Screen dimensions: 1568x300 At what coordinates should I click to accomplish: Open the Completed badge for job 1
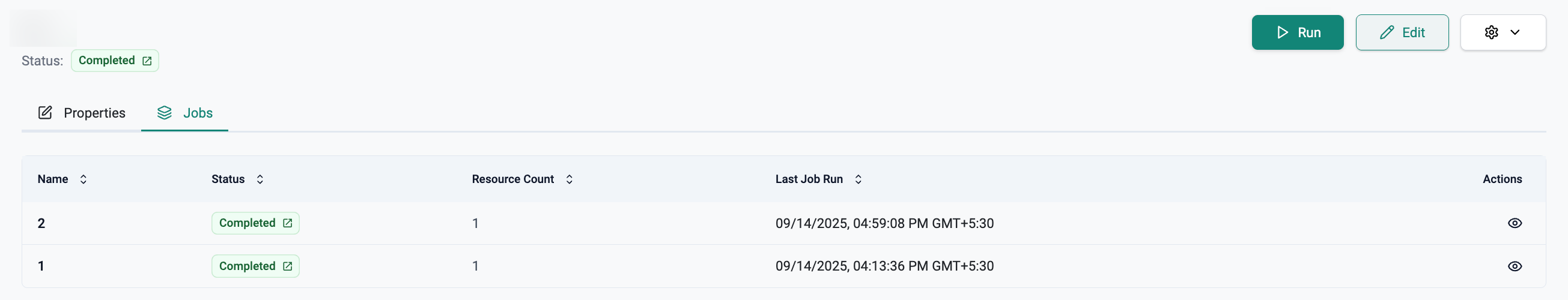247,266
